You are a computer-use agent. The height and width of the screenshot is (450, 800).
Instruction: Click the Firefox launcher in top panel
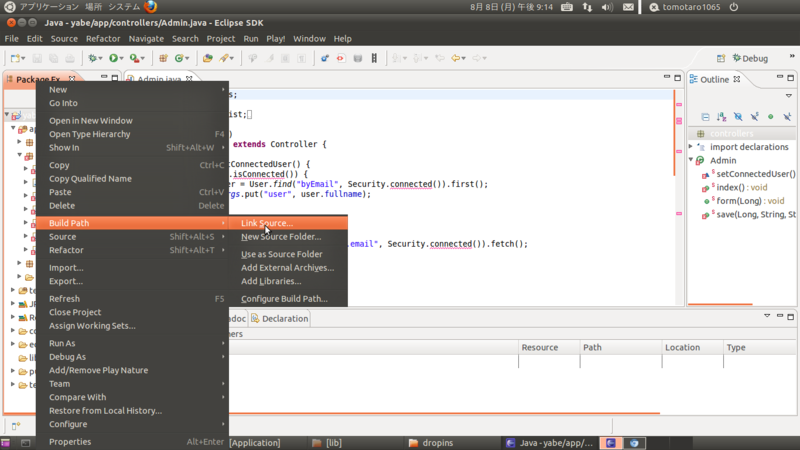point(151,7)
